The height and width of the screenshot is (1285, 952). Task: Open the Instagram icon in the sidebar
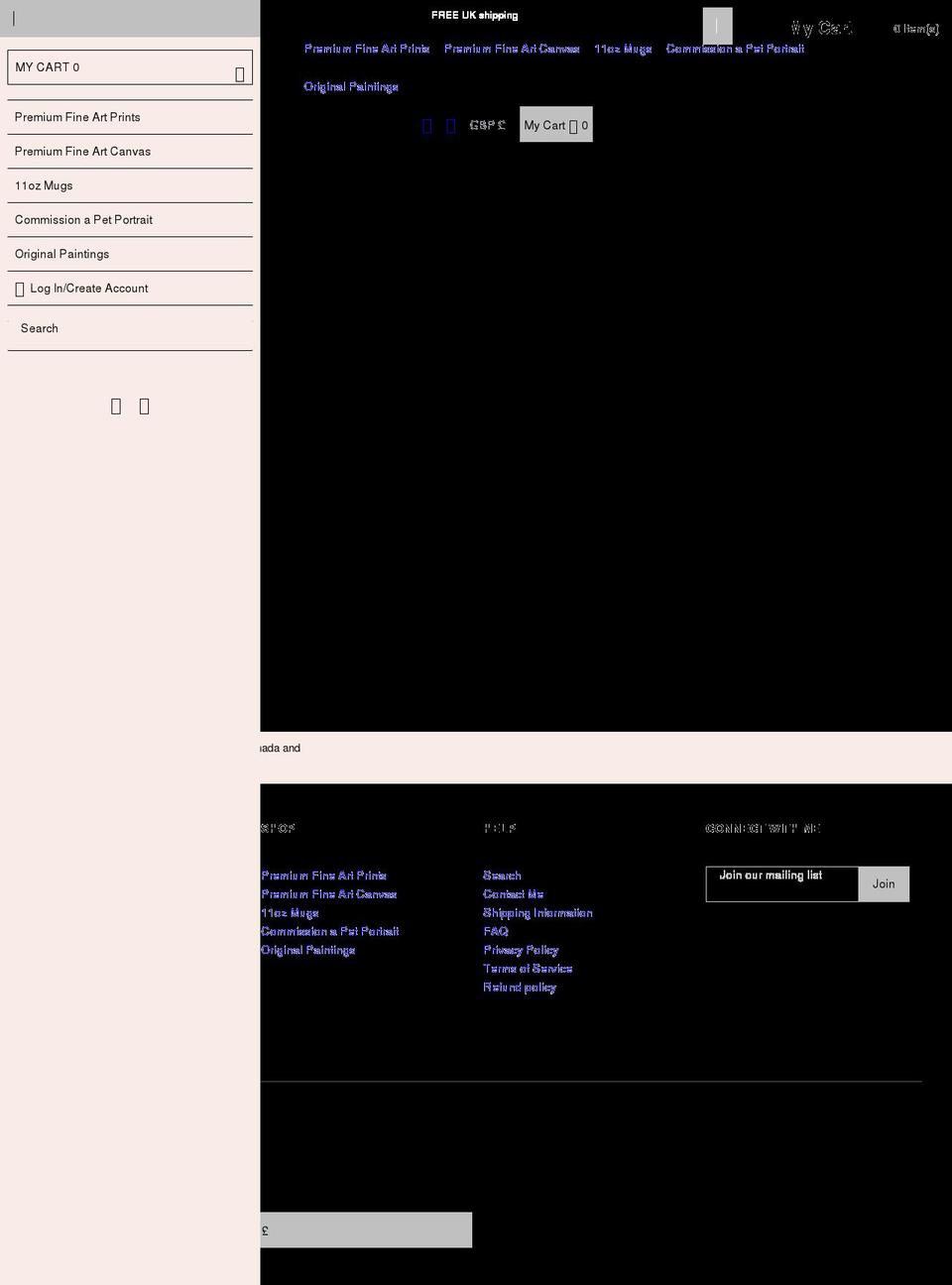[x=144, y=406]
